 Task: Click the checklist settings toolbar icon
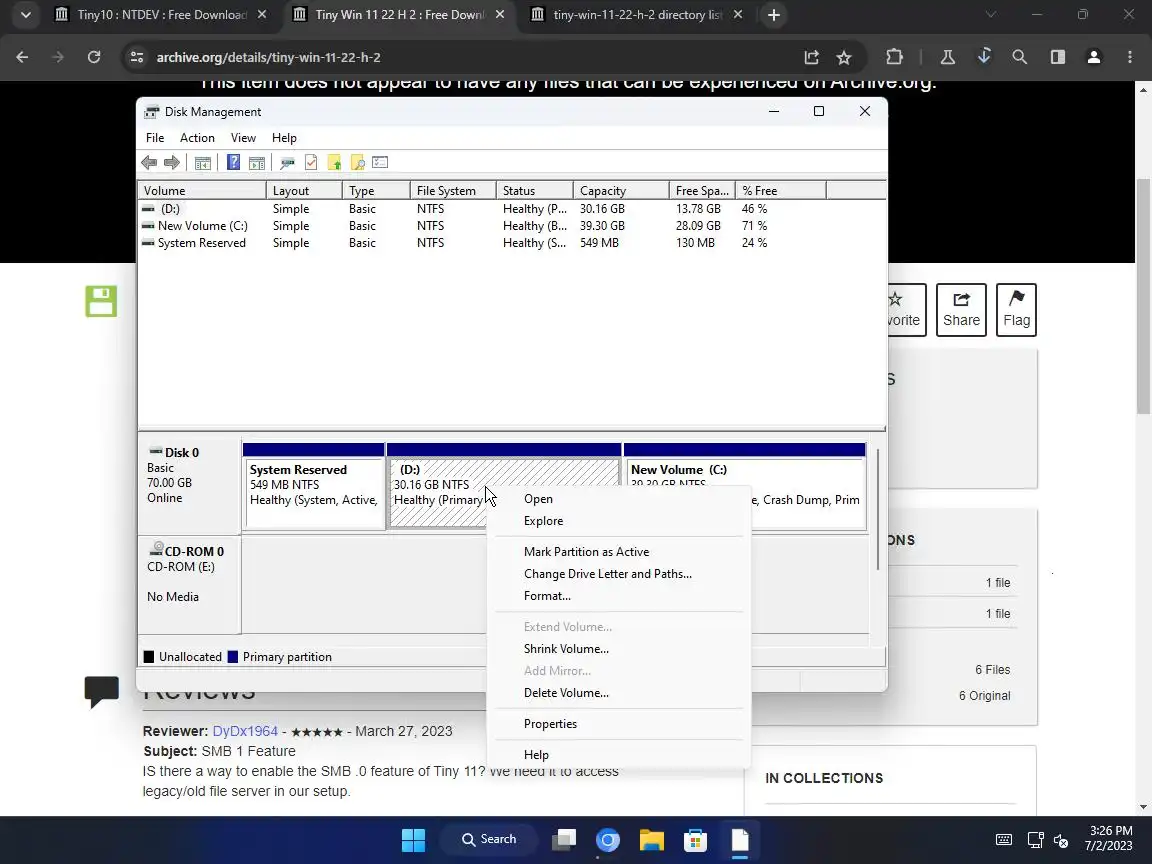point(380,162)
